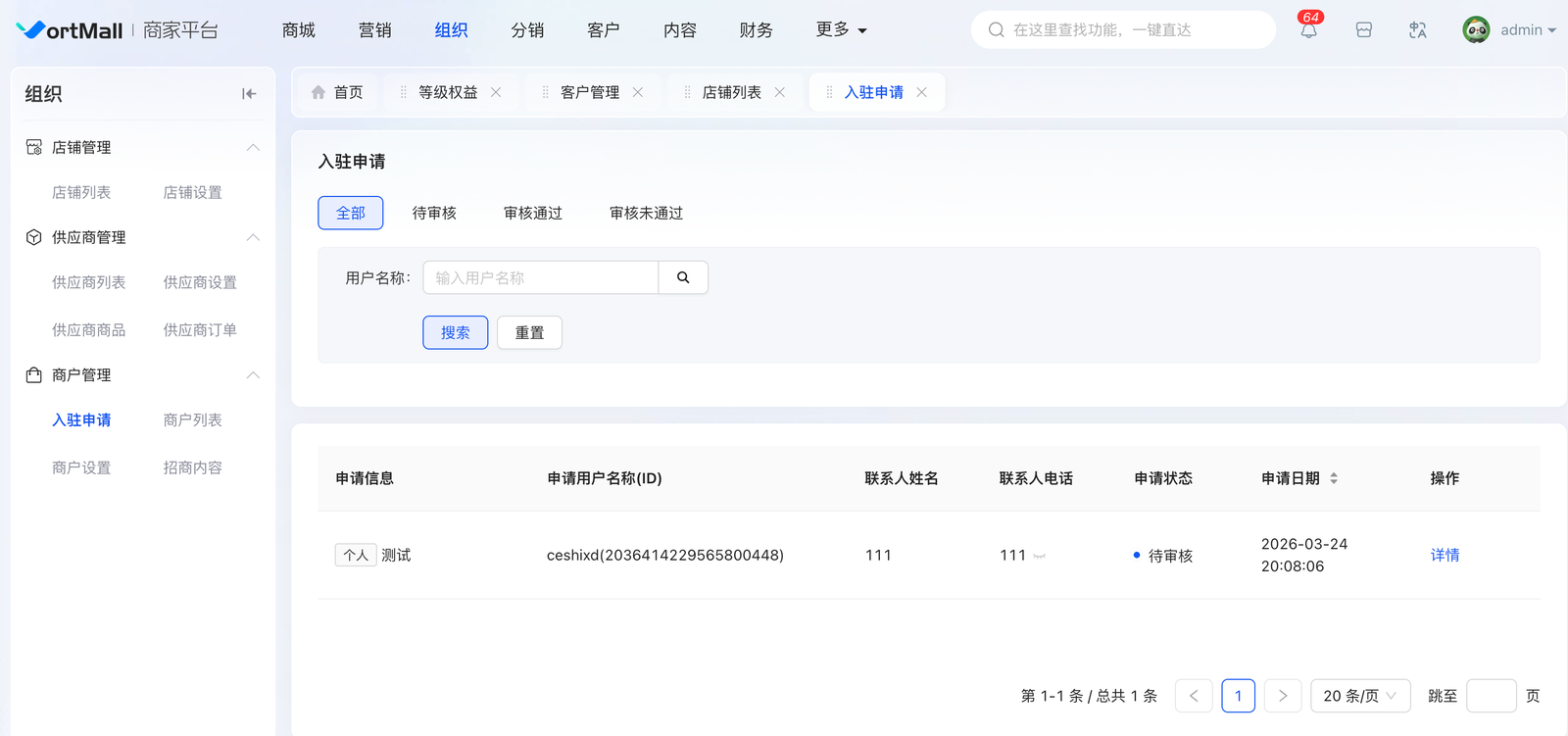The height and width of the screenshot is (736, 1568).
Task: Click the 重置 button
Action: 529,332
